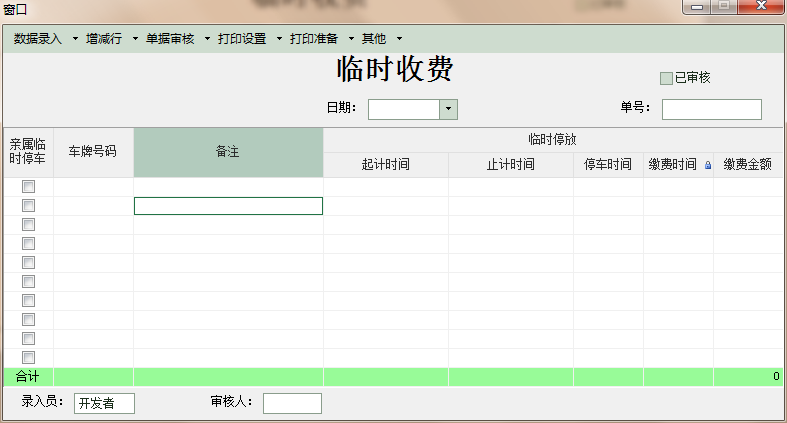Tick the last row 亲属临时停车 checkbox

coord(29,357)
